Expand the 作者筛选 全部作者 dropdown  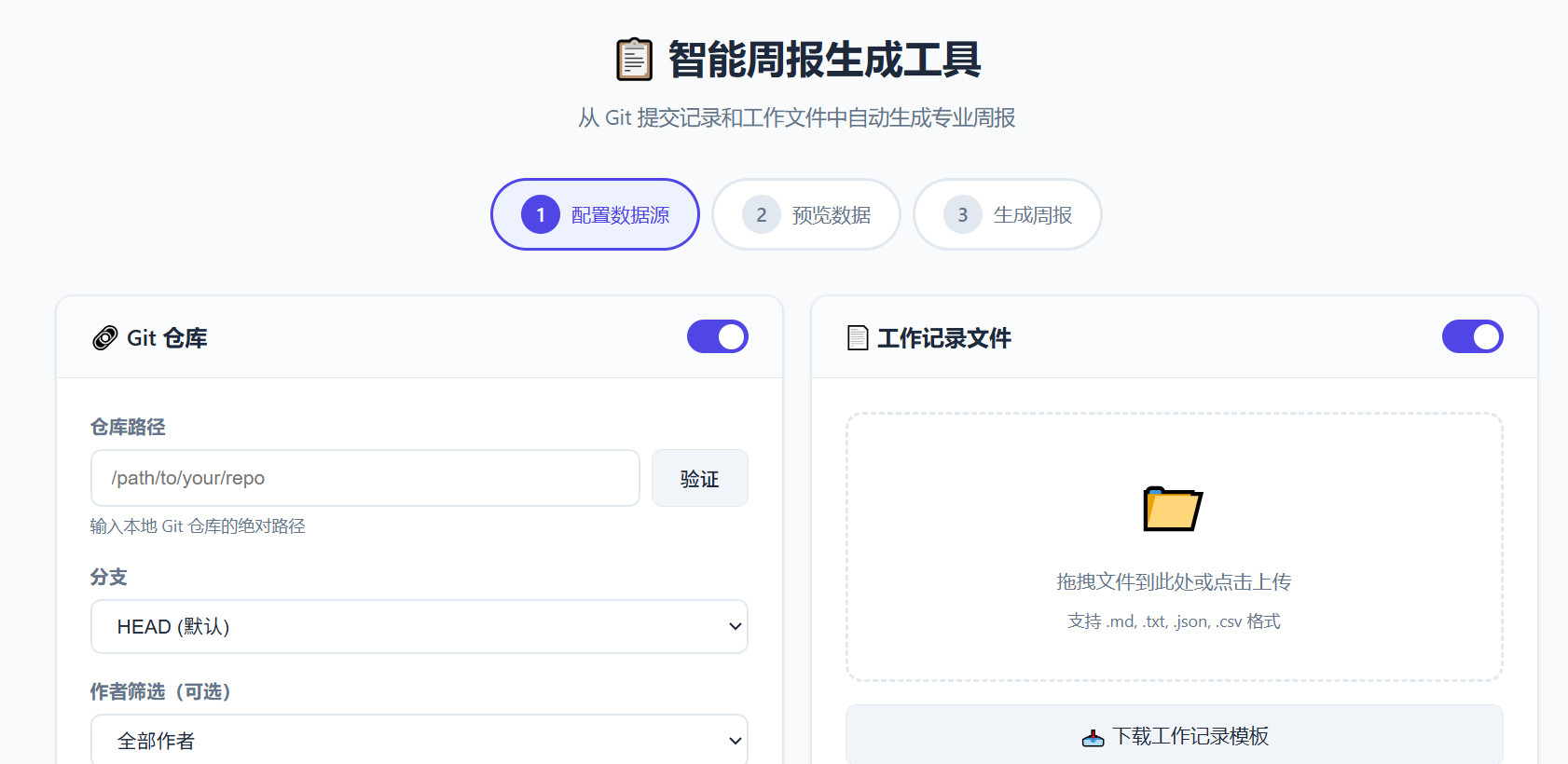click(x=419, y=741)
